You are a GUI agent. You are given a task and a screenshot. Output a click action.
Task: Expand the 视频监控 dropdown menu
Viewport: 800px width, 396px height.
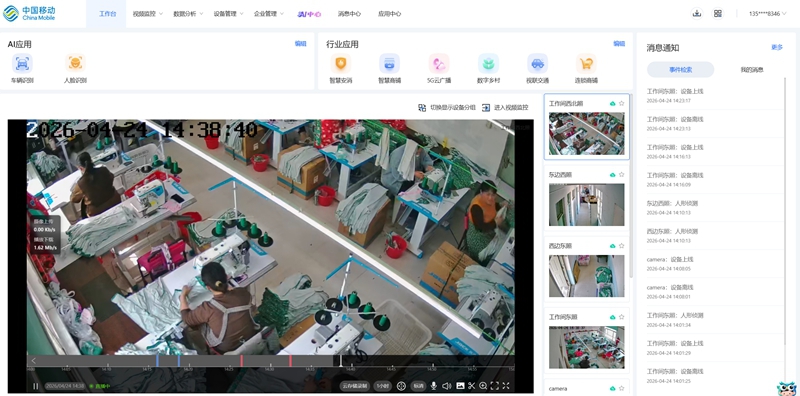[x=147, y=14]
